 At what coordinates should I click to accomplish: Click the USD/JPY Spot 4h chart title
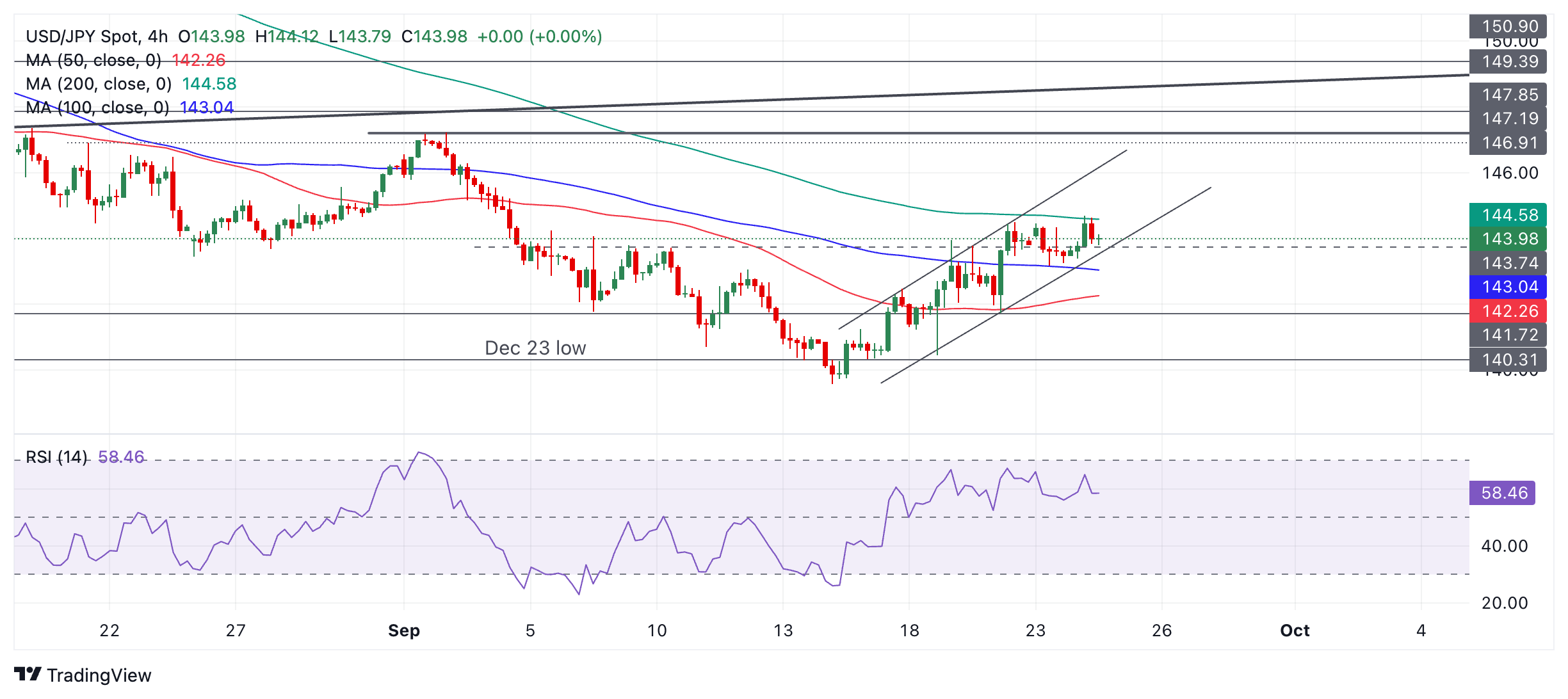[96, 36]
